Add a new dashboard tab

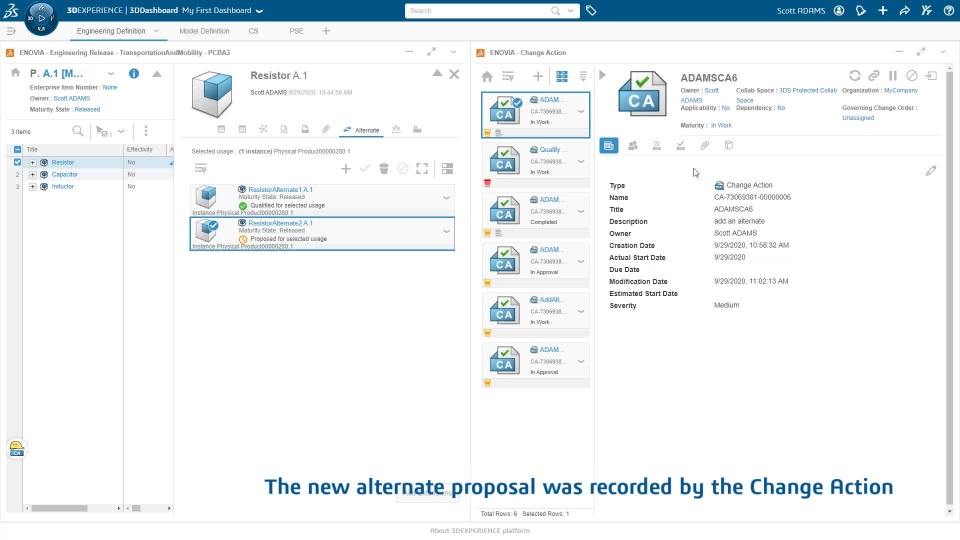click(326, 31)
